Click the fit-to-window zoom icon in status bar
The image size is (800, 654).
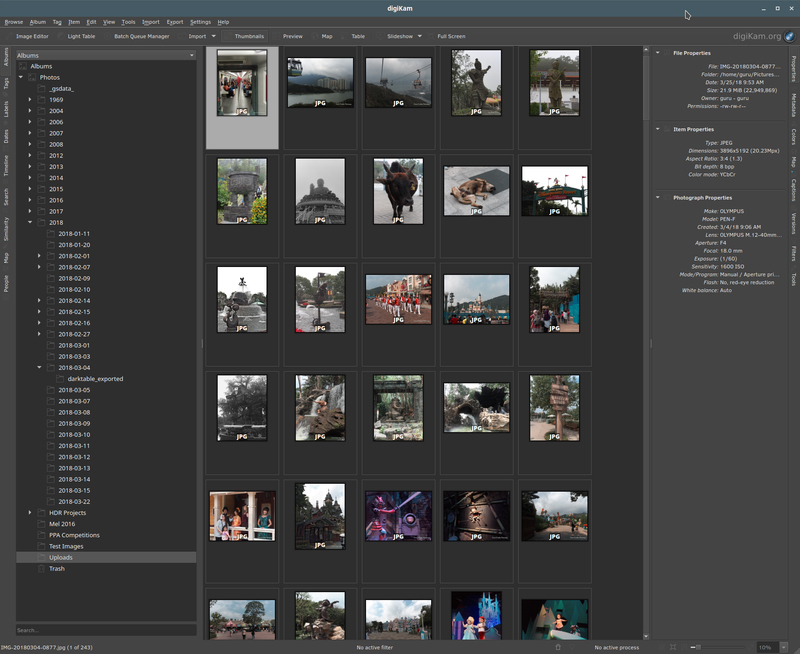coord(673,647)
